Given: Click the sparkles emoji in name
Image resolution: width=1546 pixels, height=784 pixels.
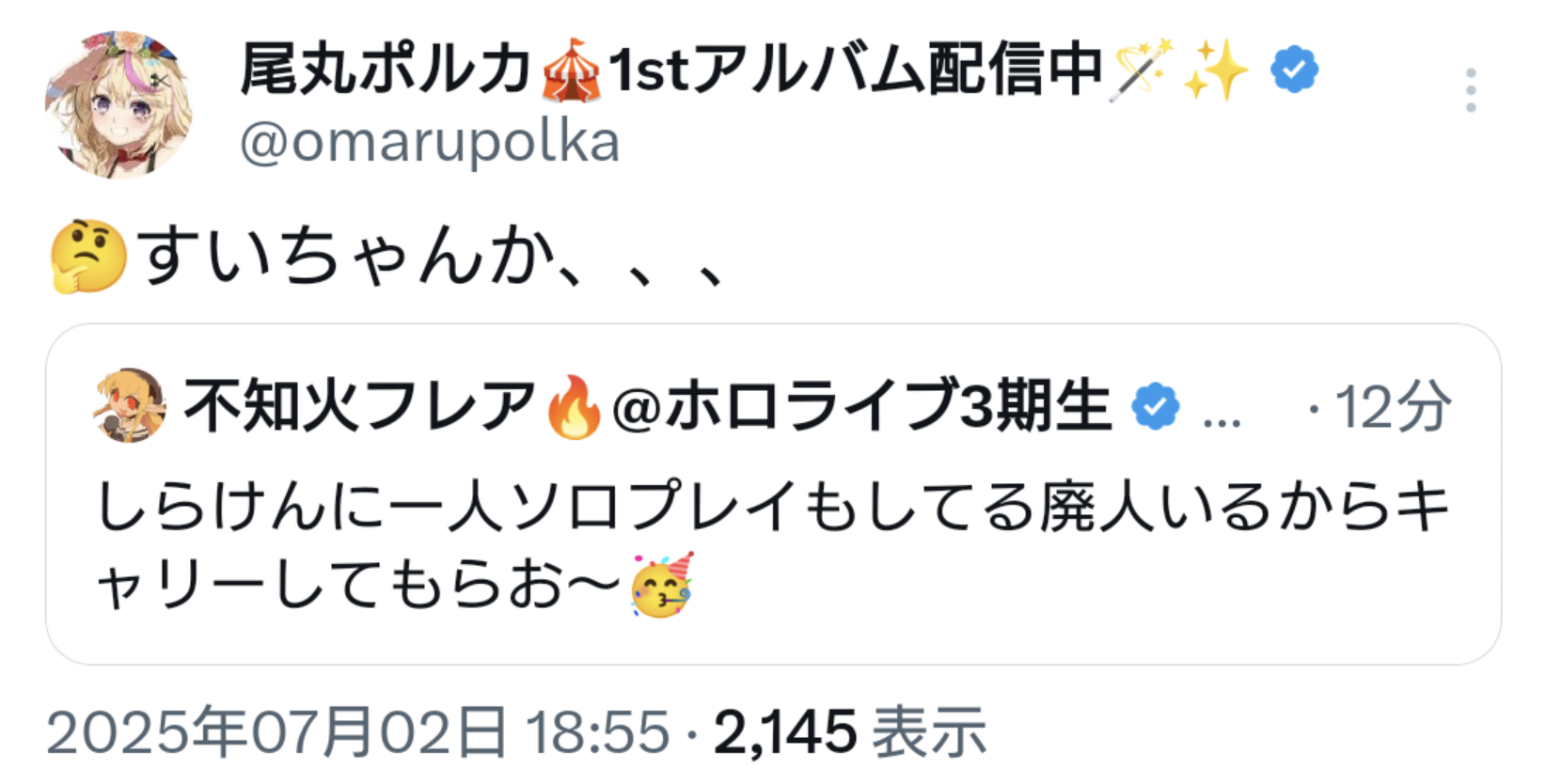Looking at the screenshot, I should click(1216, 71).
